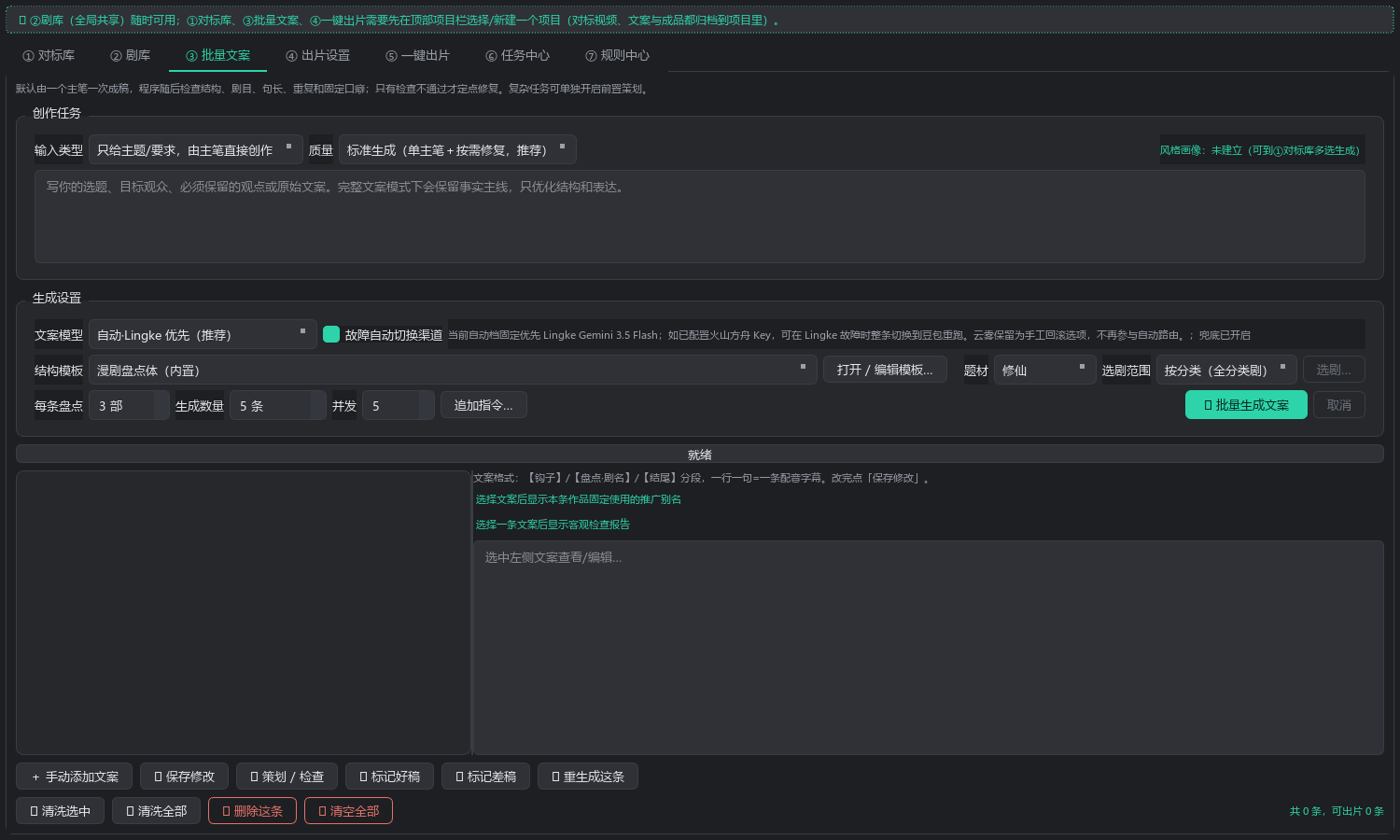This screenshot has height=840, width=1400.
Task: Click the red 清空全部 button
Action: (348, 811)
